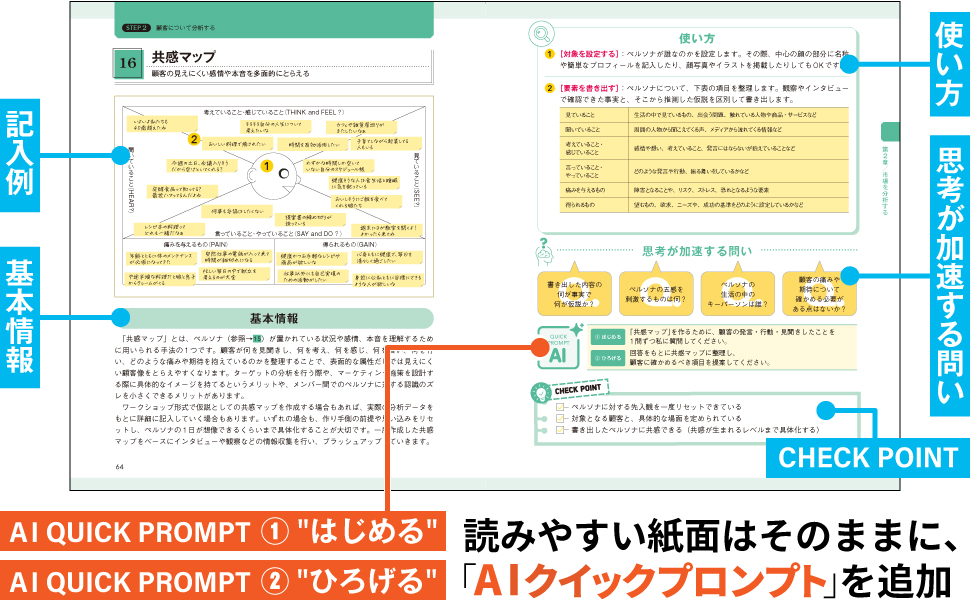
Task: Click the THINK and FEEL? map section heading
Action: [273, 112]
